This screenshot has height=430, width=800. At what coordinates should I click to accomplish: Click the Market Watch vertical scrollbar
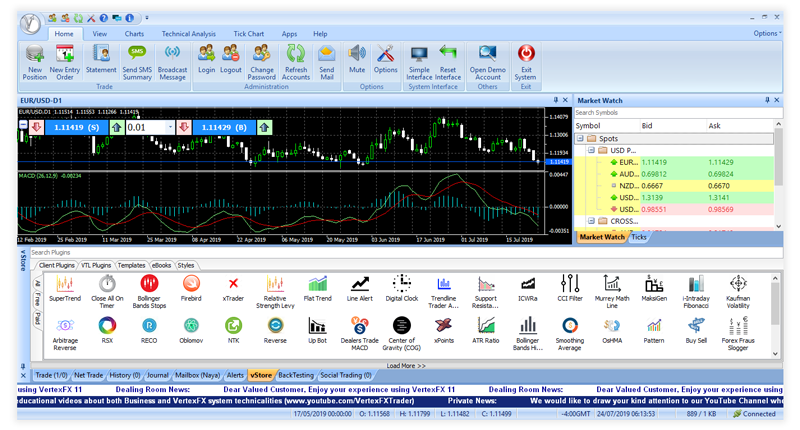coord(778,174)
